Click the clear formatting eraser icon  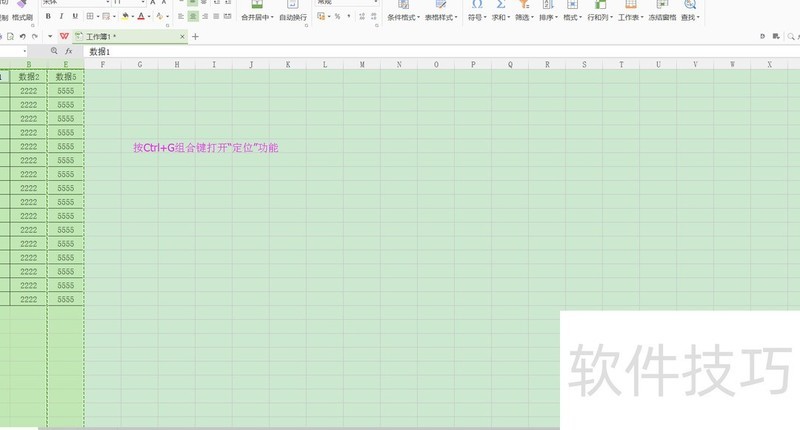click(x=160, y=16)
